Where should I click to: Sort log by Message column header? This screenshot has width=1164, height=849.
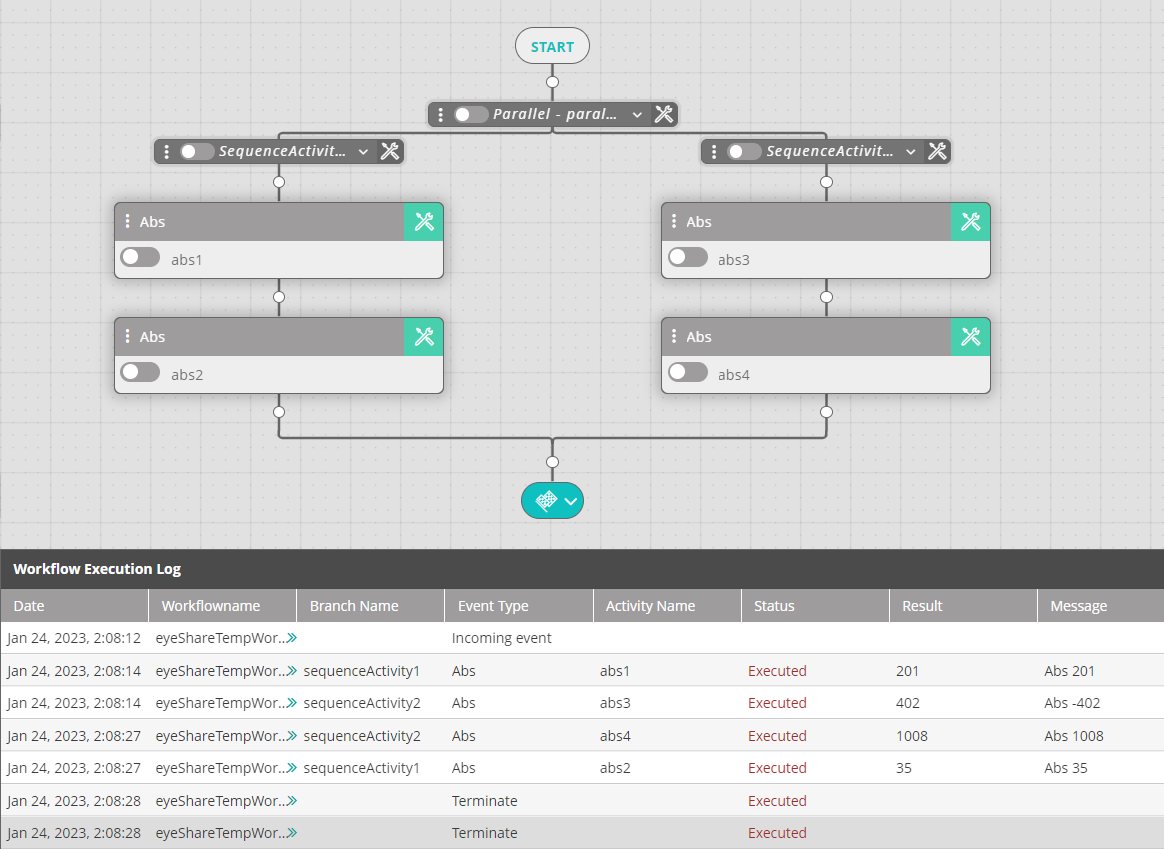click(1101, 606)
